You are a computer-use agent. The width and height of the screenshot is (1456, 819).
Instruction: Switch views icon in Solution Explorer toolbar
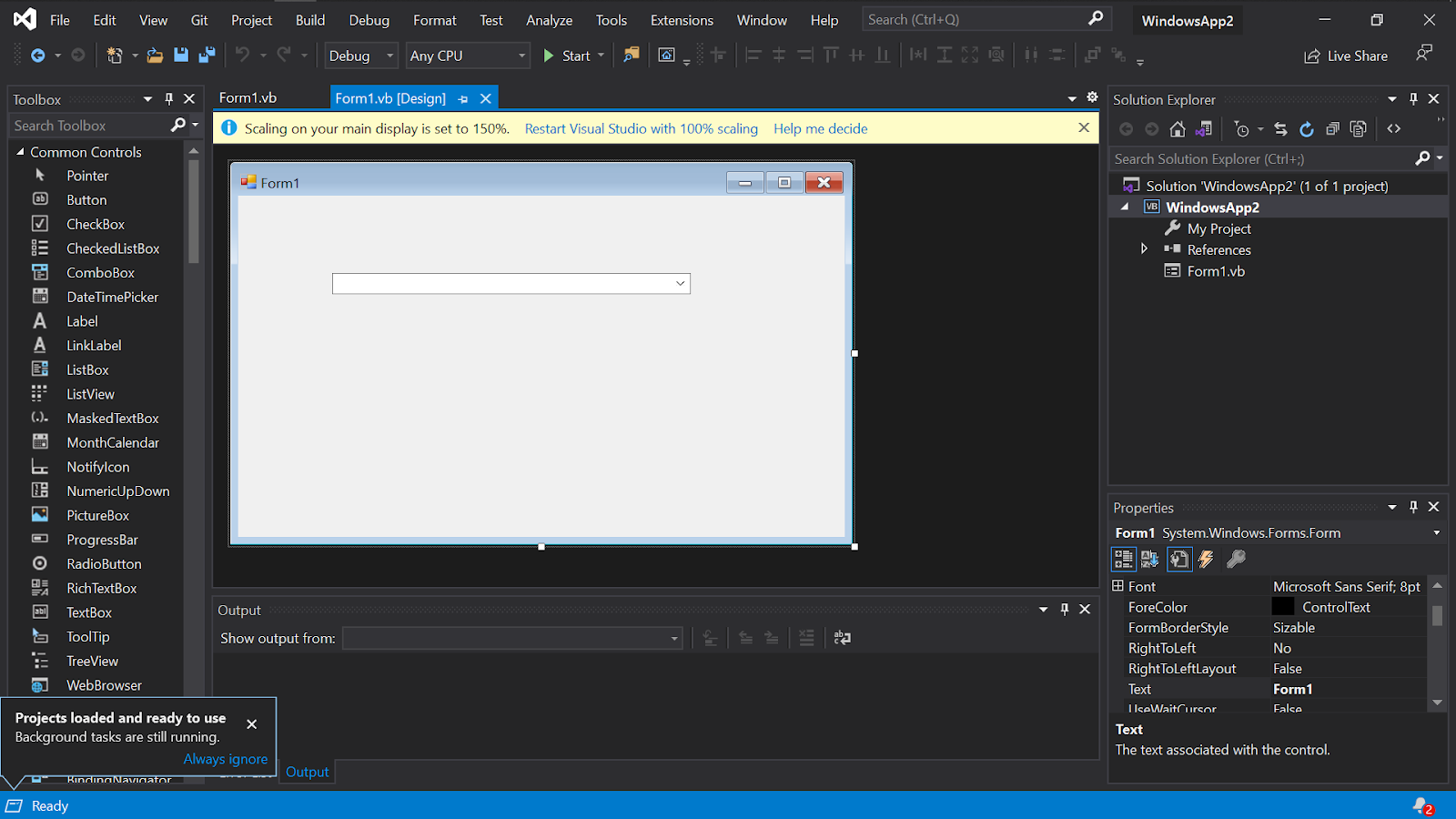(x=1204, y=129)
